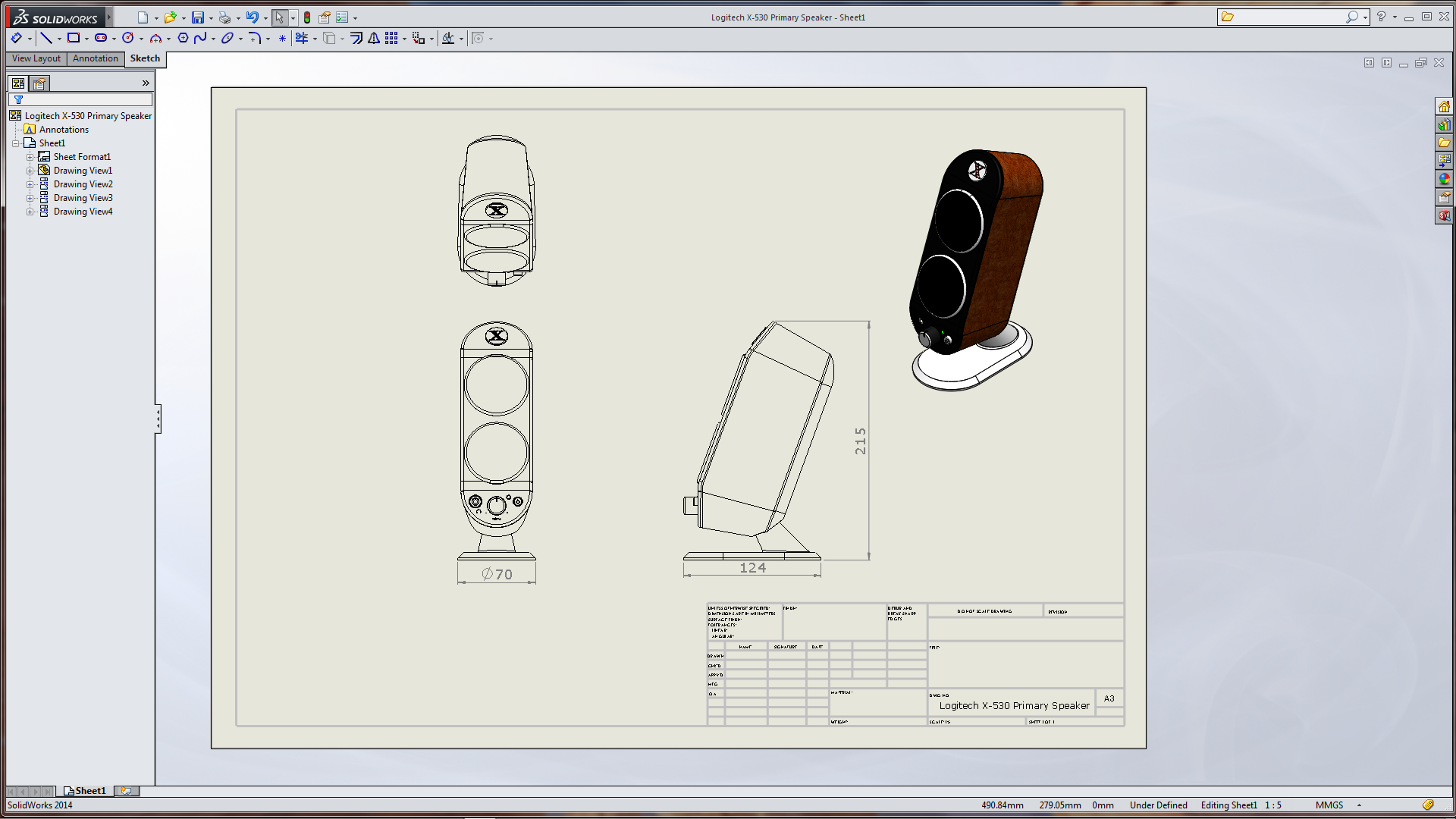Image resolution: width=1456 pixels, height=819 pixels.
Task: Open the Appearances task pane icon
Action: (x=1444, y=179)
